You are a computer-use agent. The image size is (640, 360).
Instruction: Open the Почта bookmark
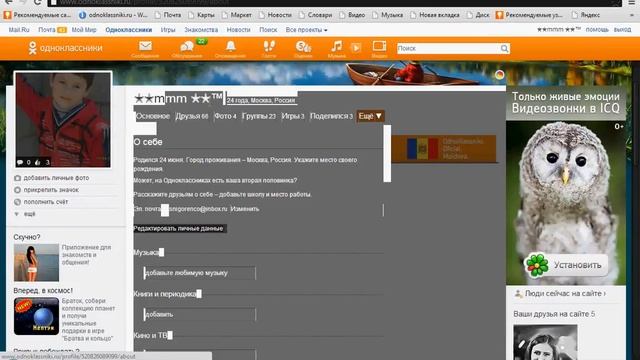168,15
